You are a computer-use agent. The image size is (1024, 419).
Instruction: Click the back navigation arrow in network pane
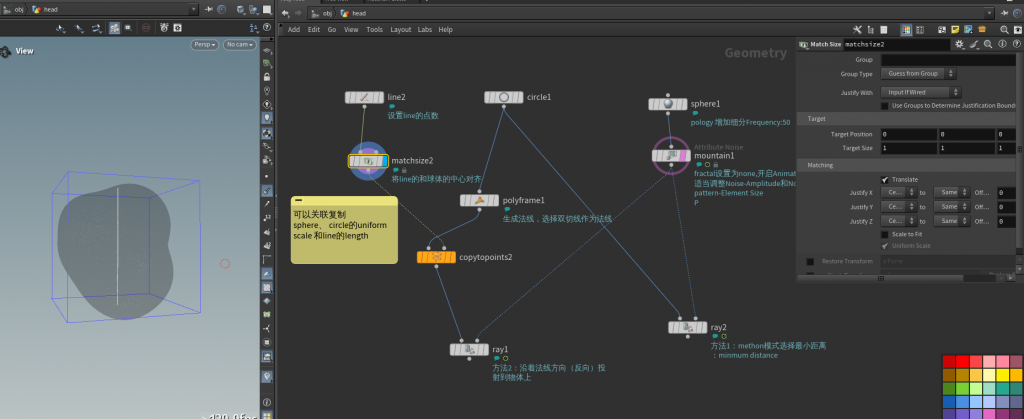(x=285, y=13)
